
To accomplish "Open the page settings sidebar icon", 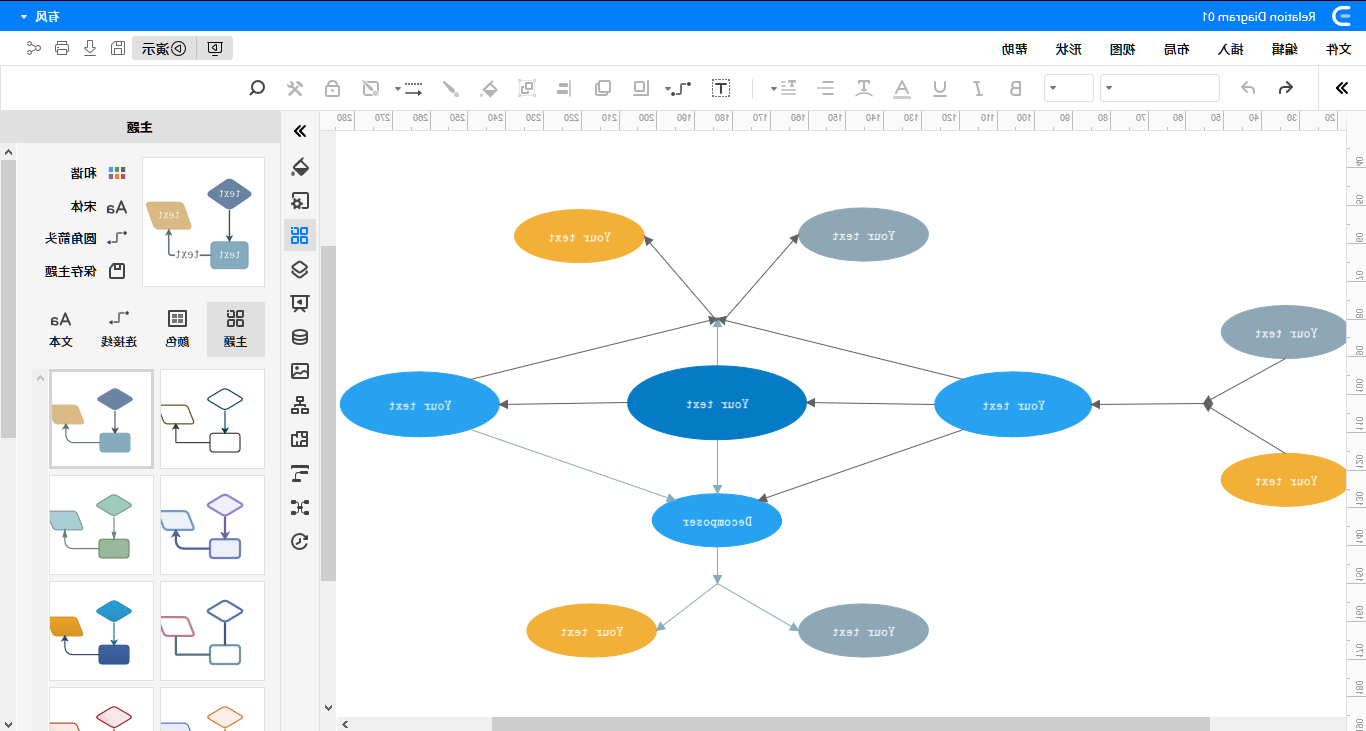I will tap(299, 200).
